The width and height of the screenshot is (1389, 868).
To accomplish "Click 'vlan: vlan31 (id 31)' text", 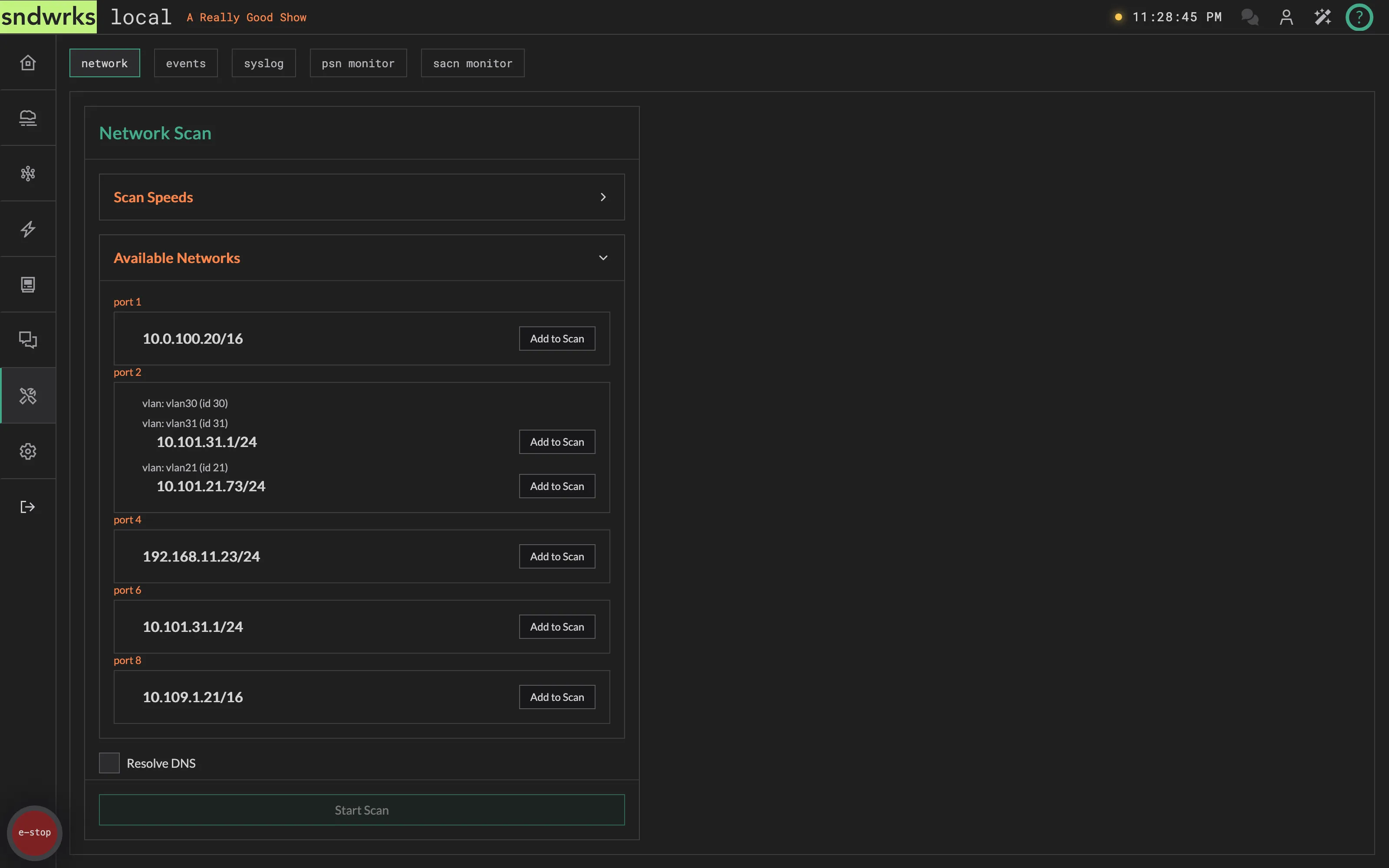I will pos(185,423).
